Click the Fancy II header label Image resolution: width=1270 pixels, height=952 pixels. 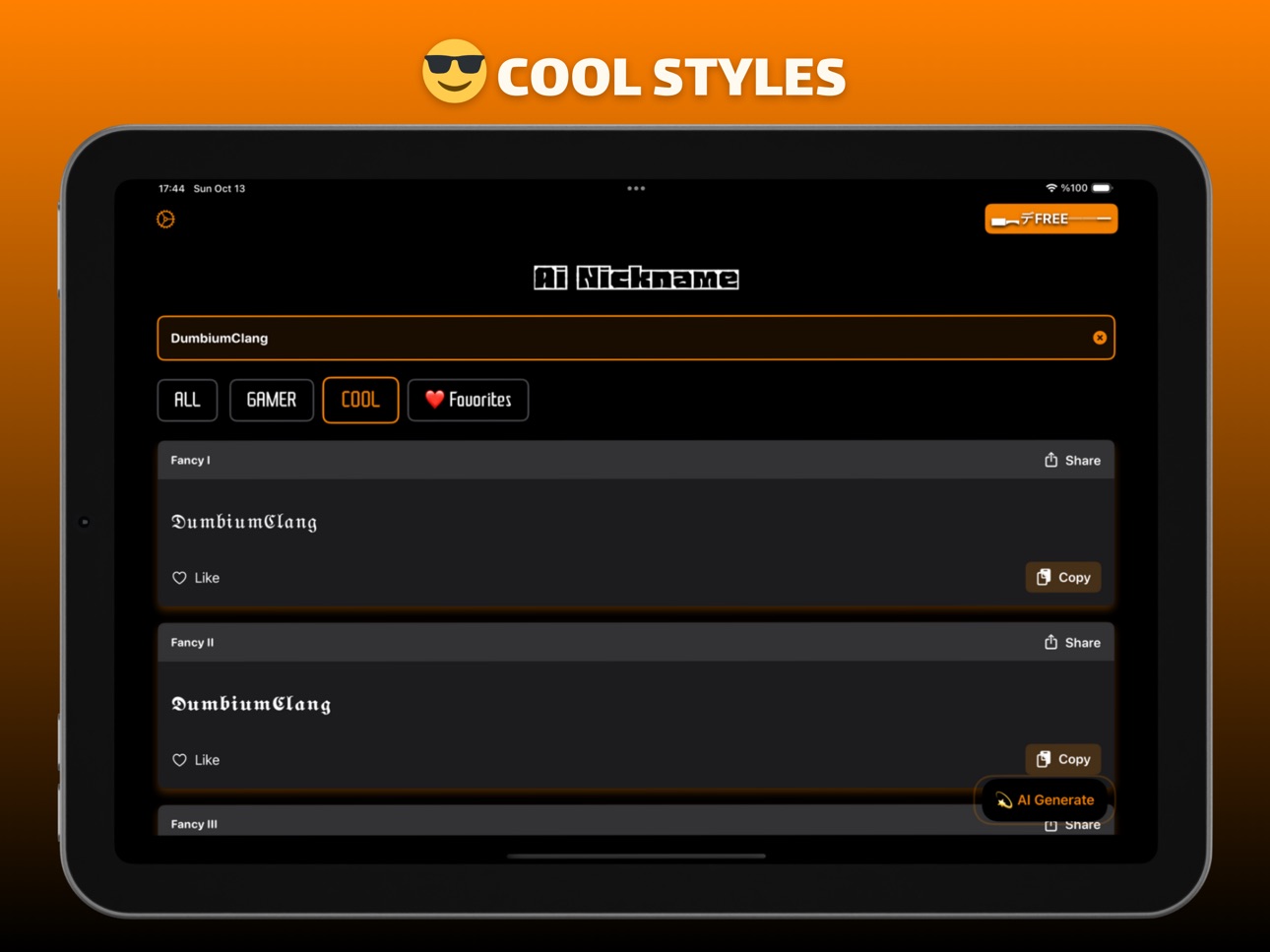192,642
